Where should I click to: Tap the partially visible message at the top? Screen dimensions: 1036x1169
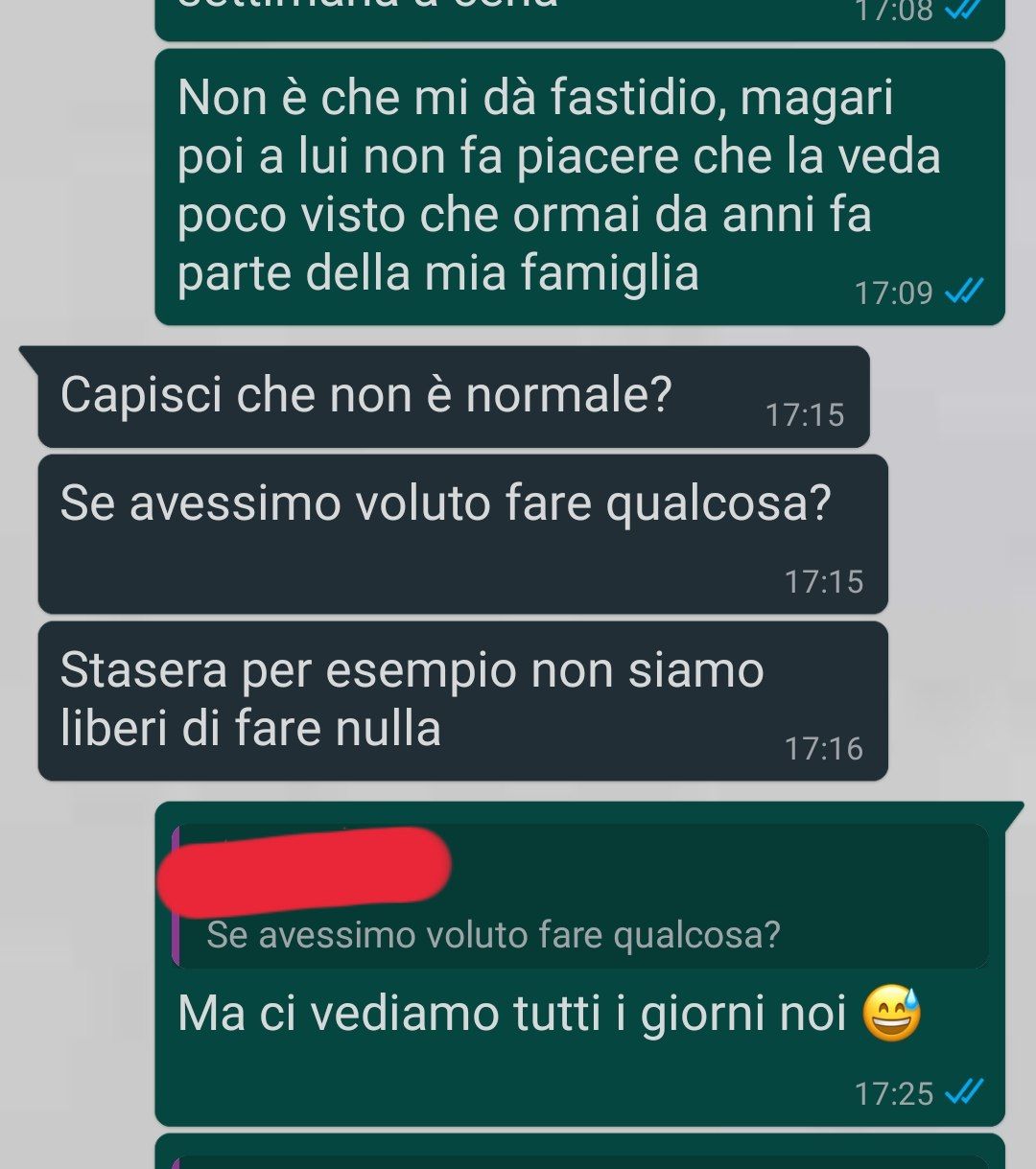[x=579, y=19]
